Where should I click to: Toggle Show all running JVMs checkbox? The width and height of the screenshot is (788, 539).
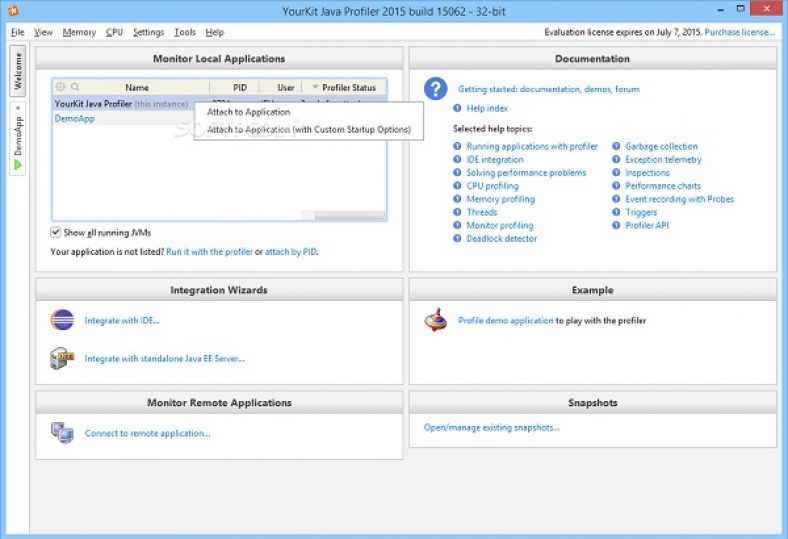(56, 232)
